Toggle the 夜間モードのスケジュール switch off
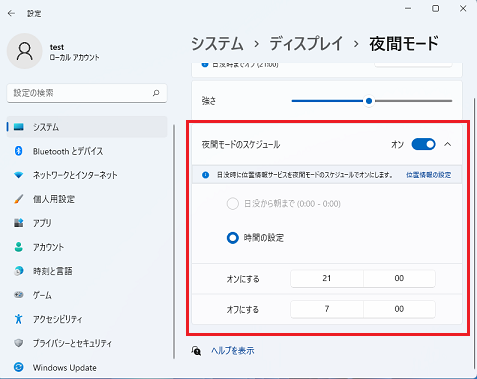The image size is (477, 379). point(423,144)
